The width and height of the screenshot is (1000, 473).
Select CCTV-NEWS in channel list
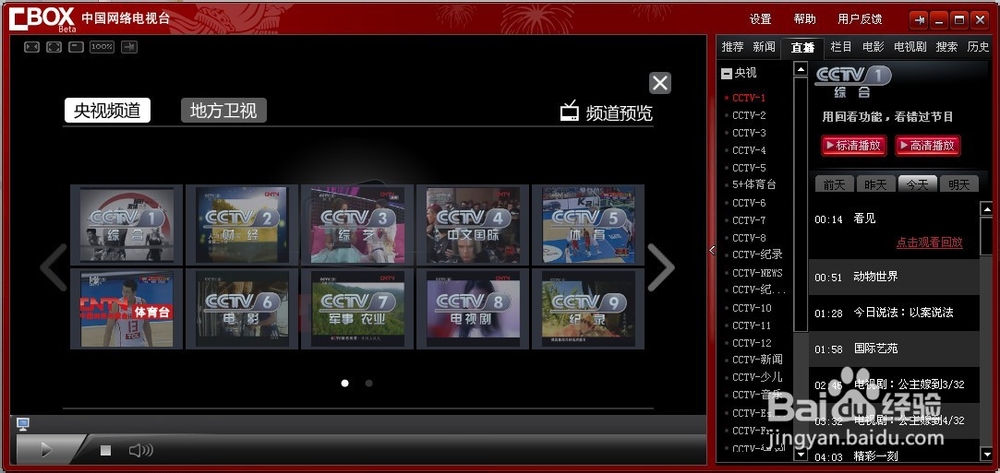coord(757,273)
